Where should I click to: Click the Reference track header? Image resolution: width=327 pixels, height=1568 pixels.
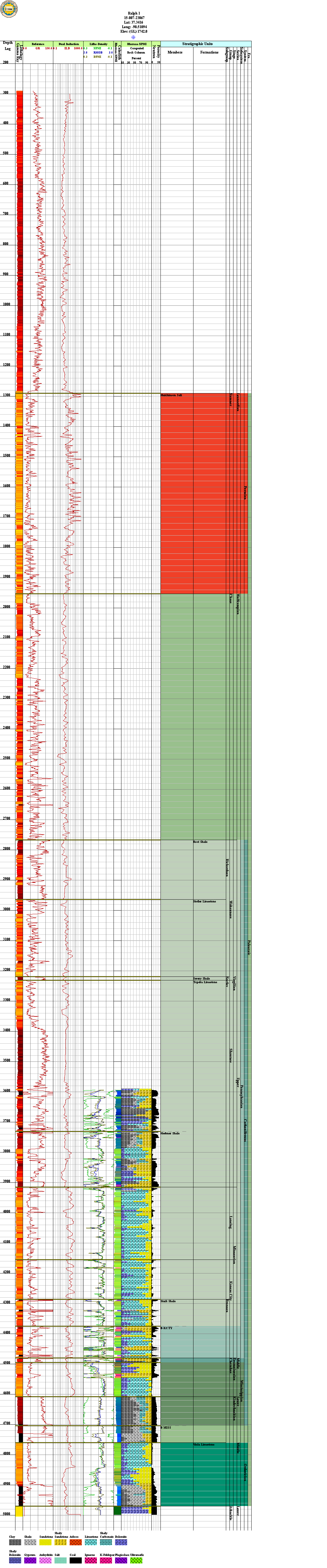38,44
